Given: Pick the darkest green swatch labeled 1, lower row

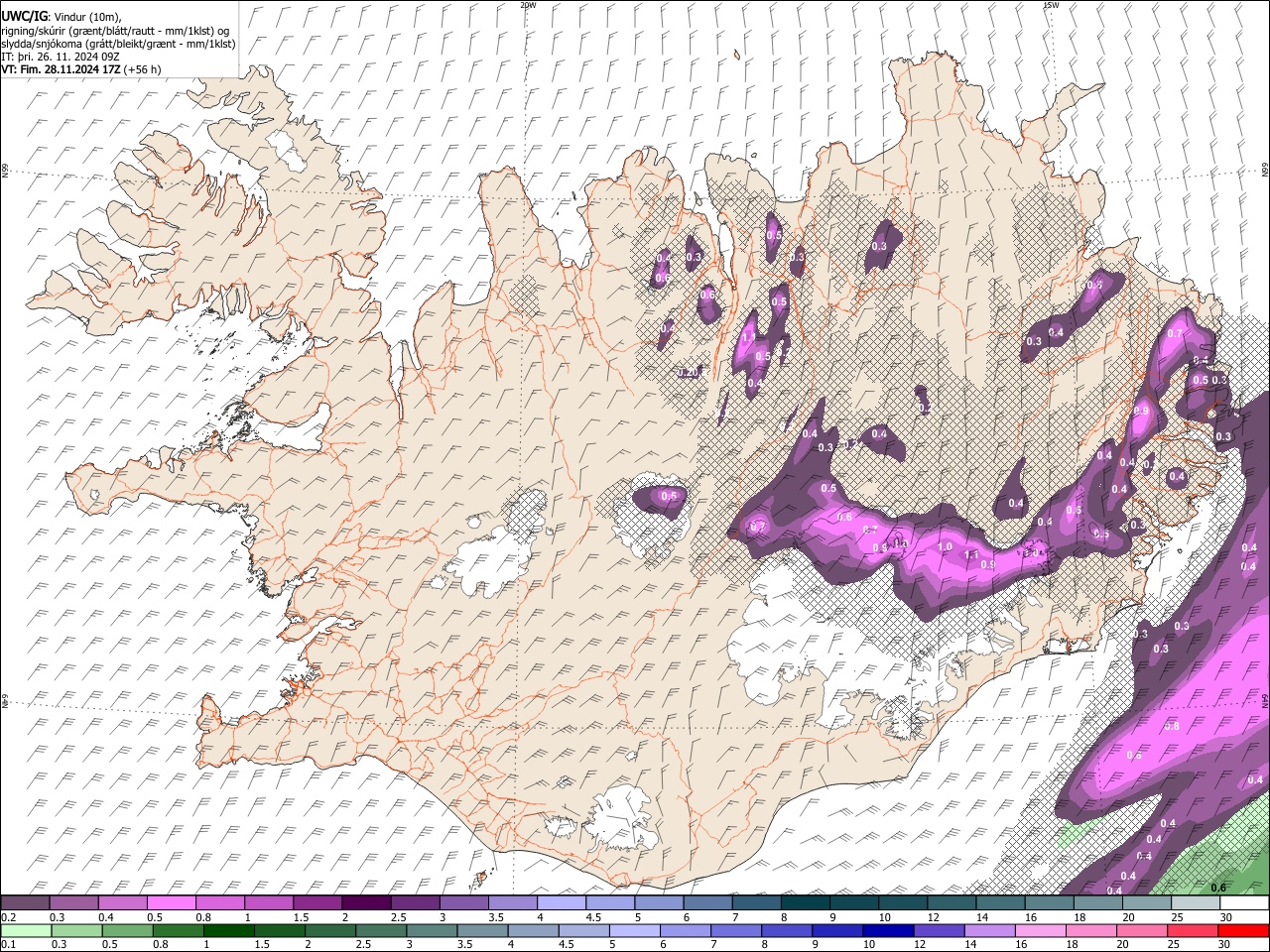Looking at the screenshot, I should pyautogui.click(x=228, y=930).
